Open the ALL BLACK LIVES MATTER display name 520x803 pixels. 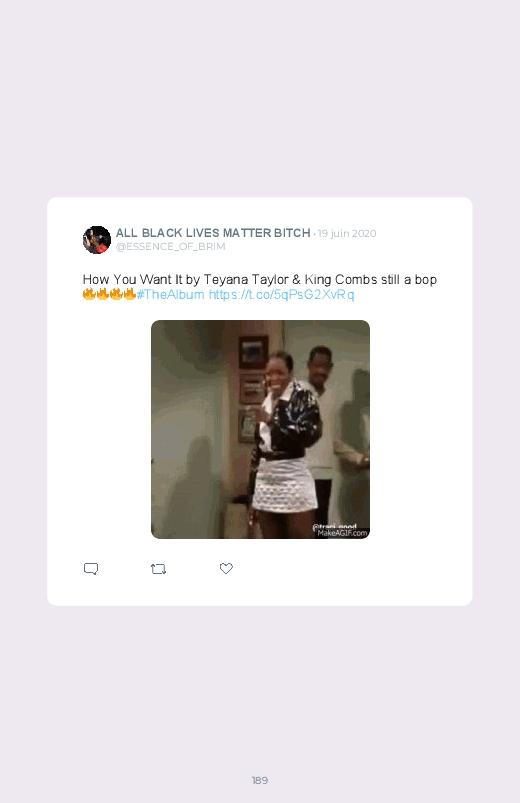point(213,233)
